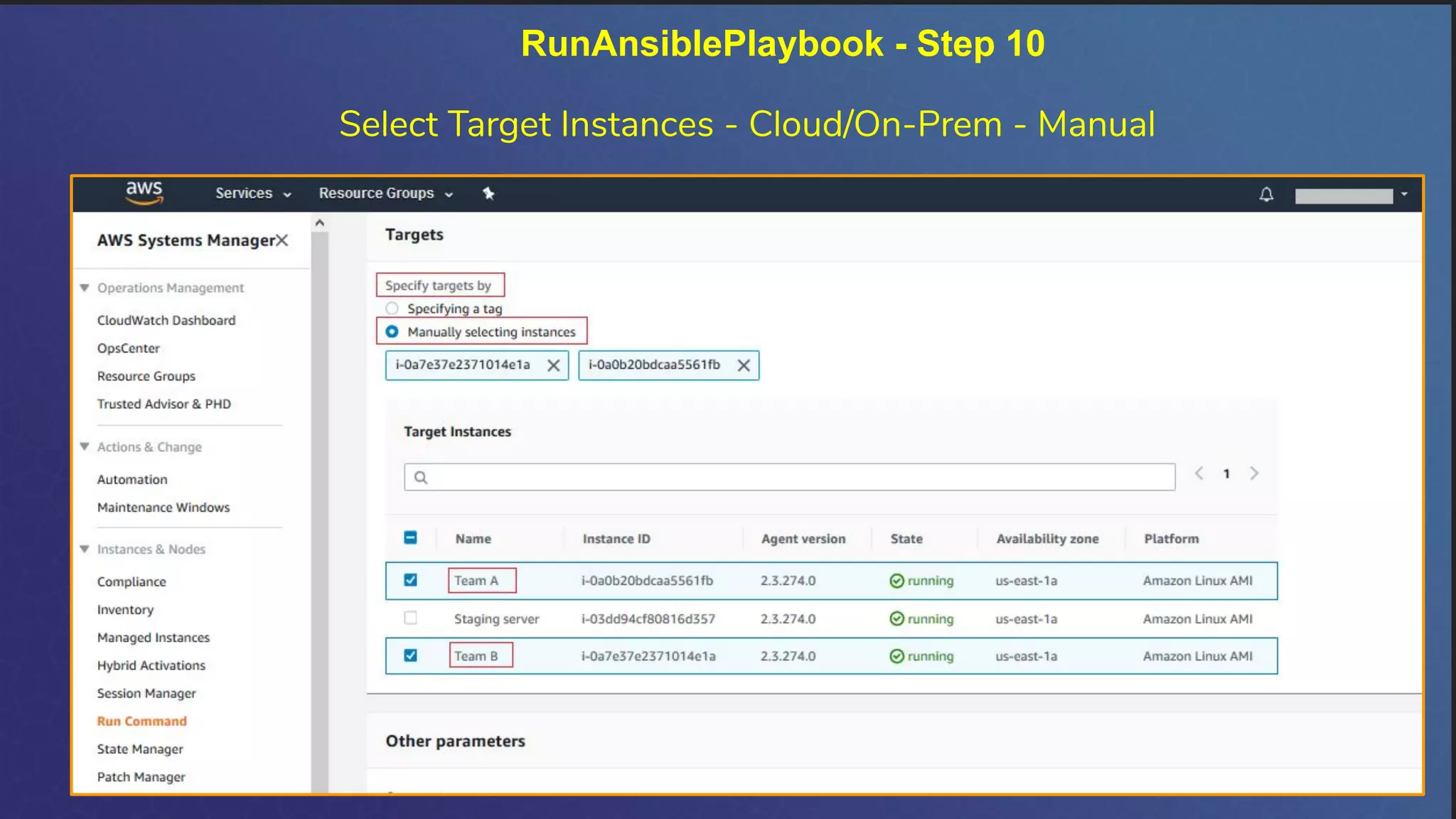This screenshot has width=1456, height=819.
Task: Open the notifications bell
Action: 1266,194
